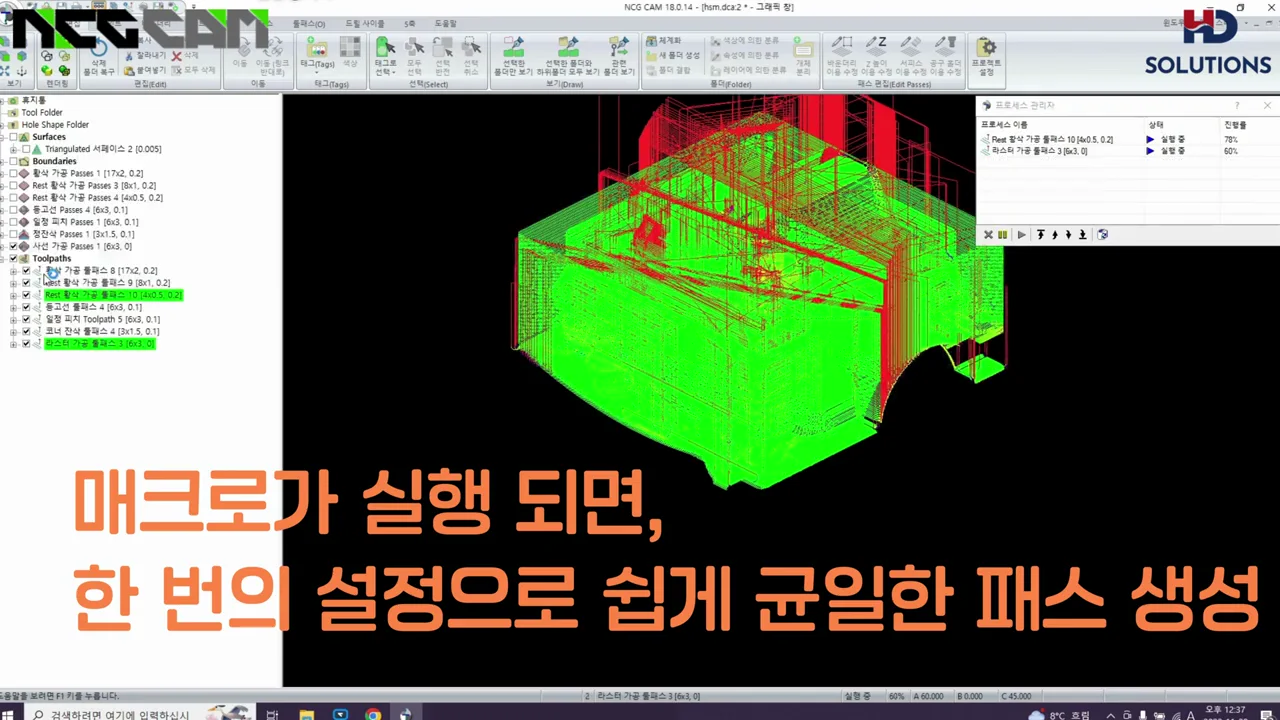Check the Rest 황삭 가공 Passes 3 checkbox
Screen dimensions: 1280x720
point(14,185)
